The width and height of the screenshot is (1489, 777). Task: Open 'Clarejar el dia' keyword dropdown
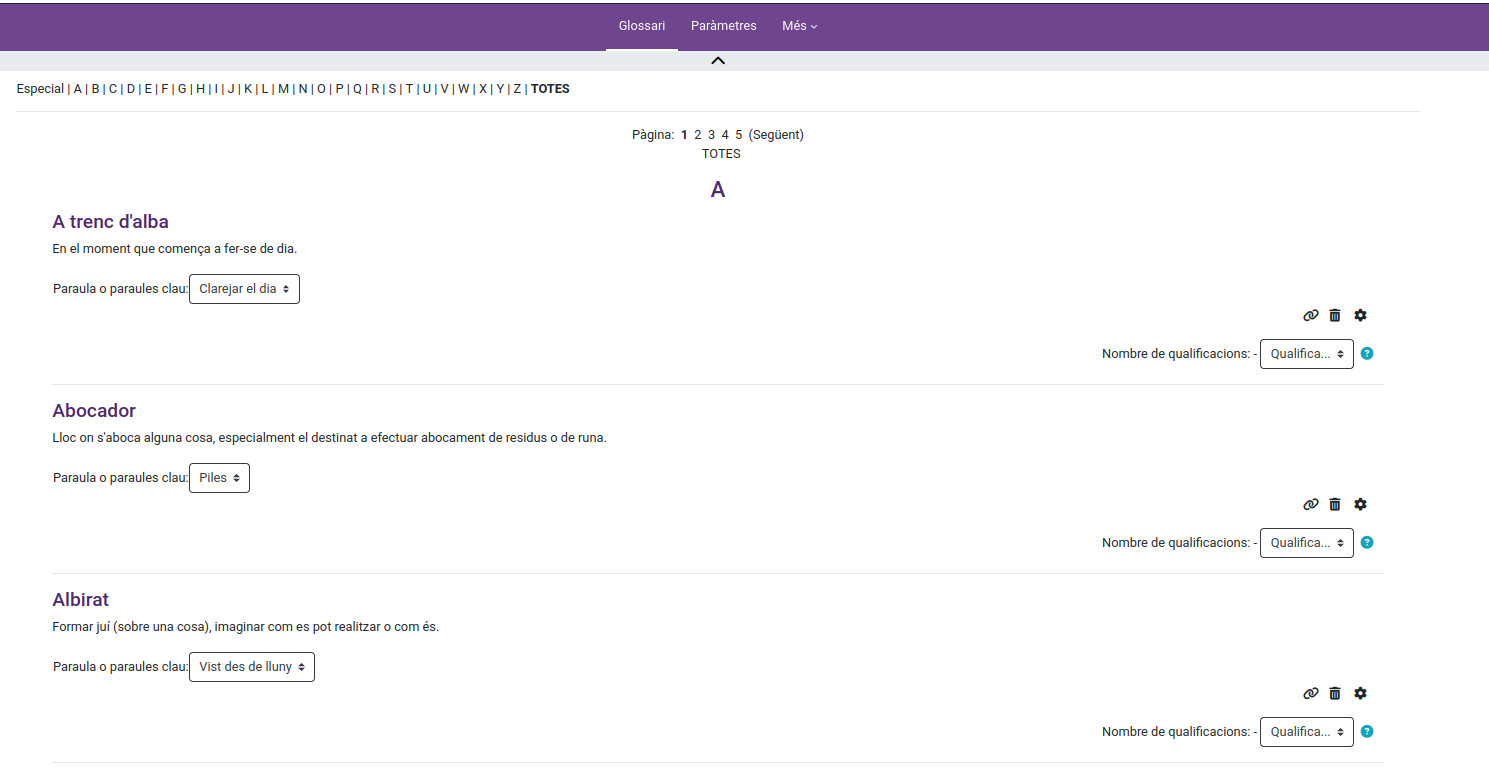(x=244, y=289)
